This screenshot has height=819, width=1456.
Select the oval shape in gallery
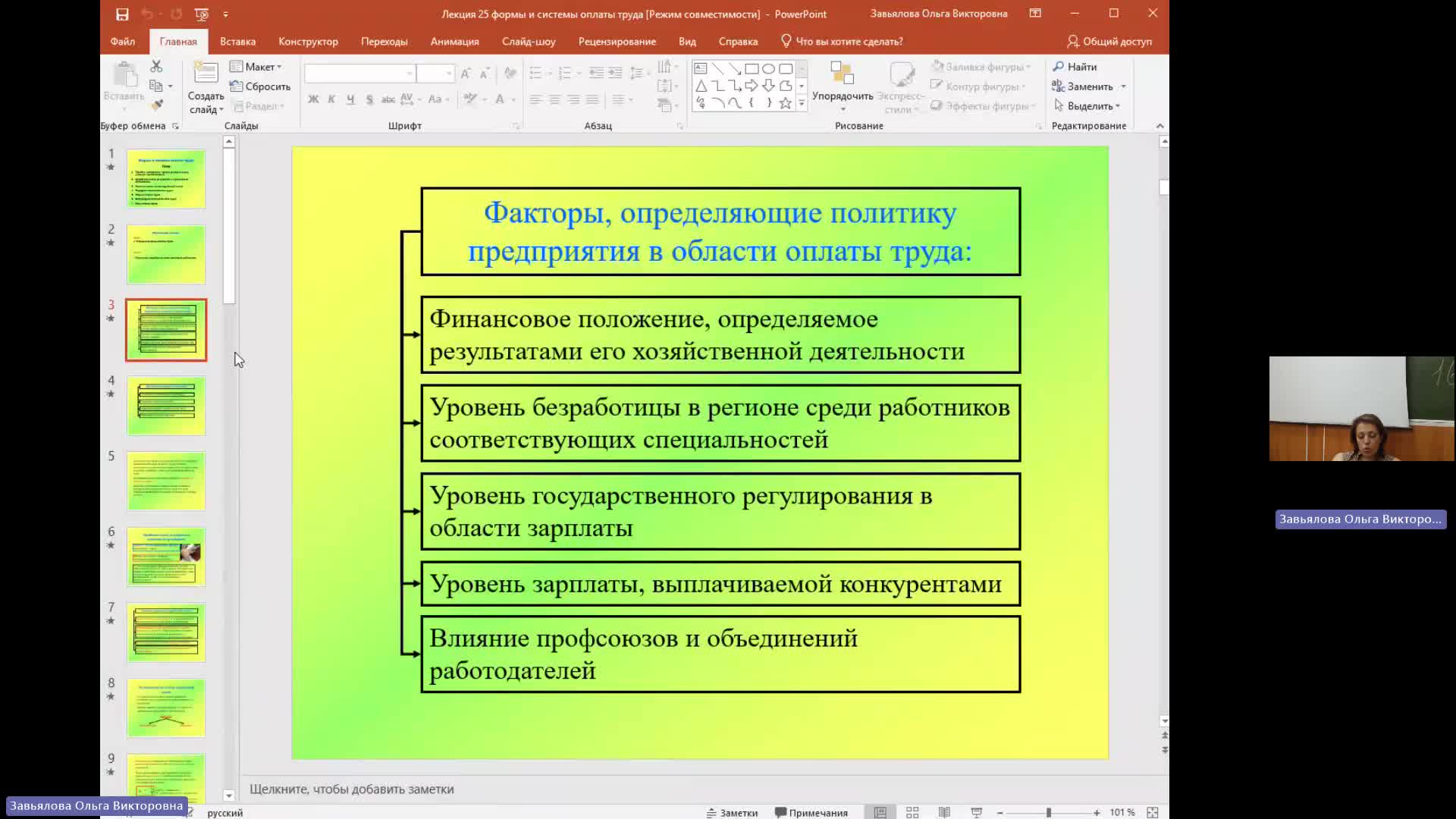pos(768,68)
